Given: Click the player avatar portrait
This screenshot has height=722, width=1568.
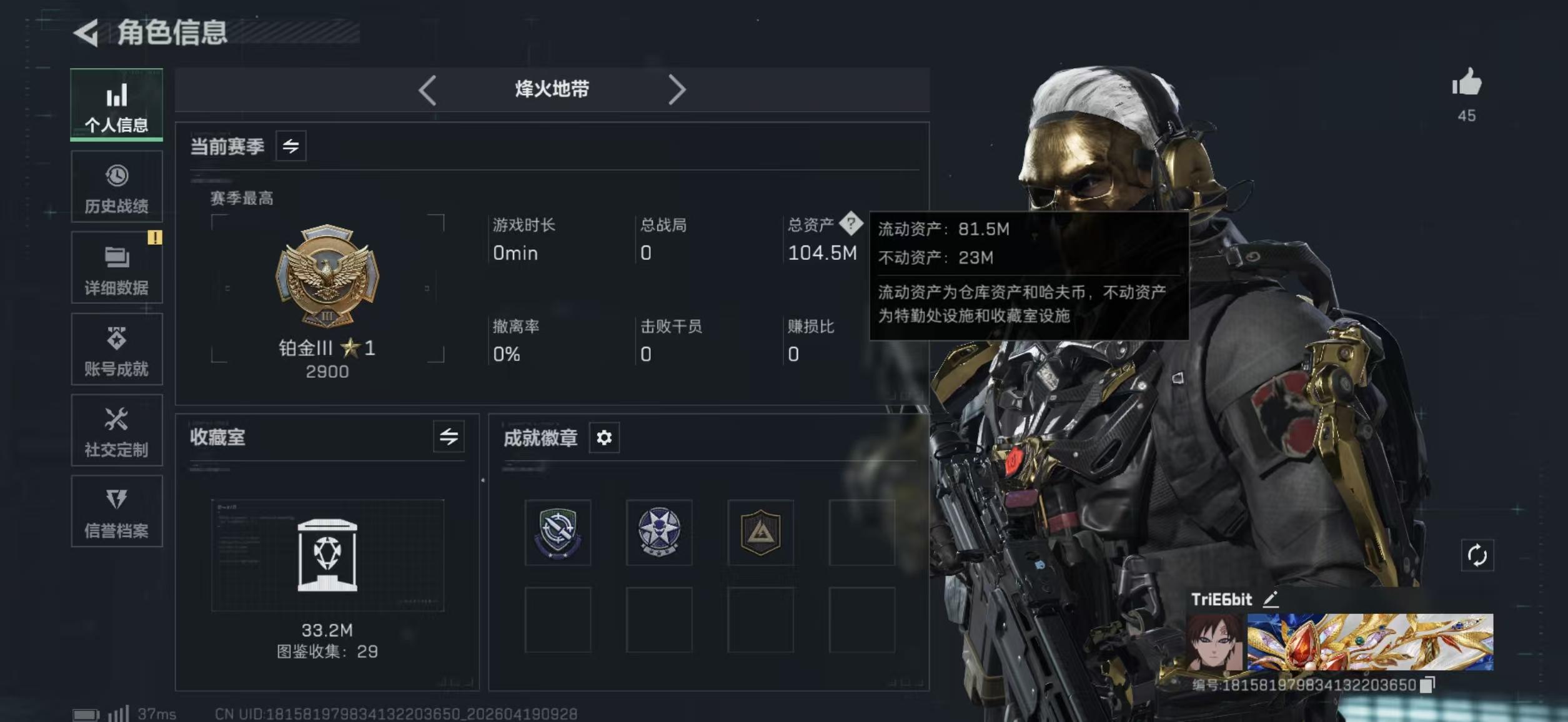Looking at the screenshot, I should coord(1215,642).
